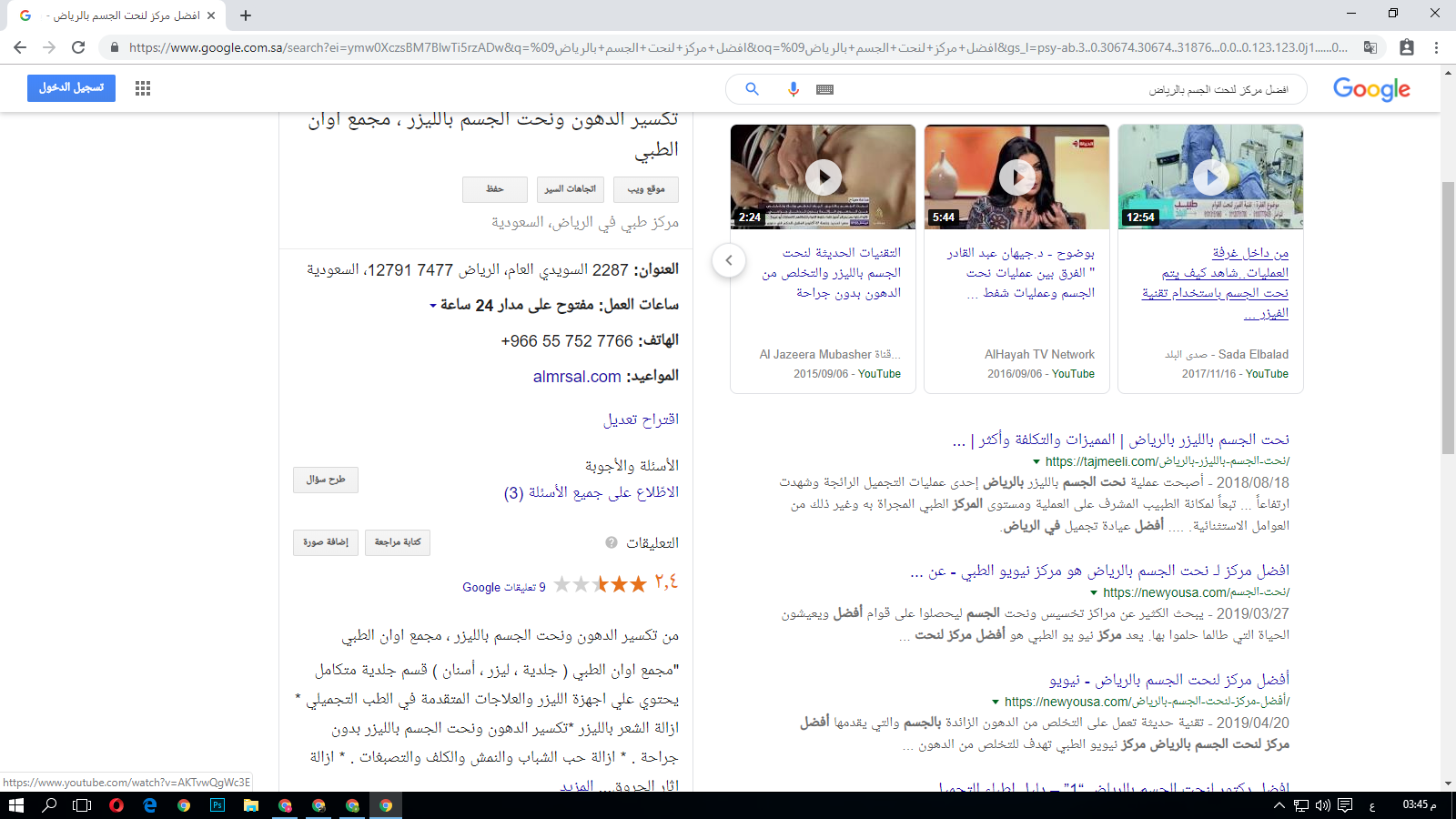Open the Google apps grid icon
This screenshot has width=1456, height=819.
click(143, 88)
